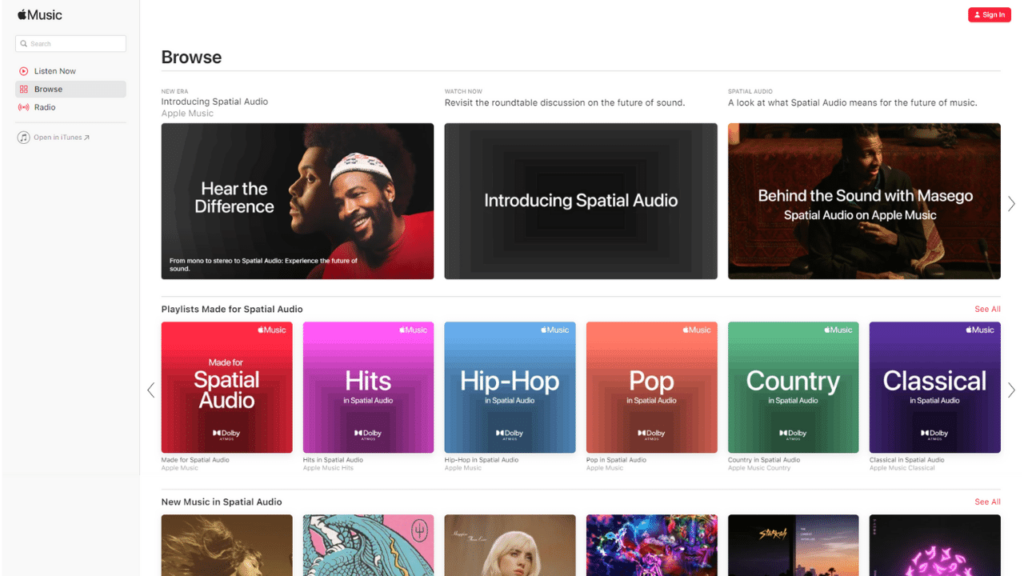Image resolution: width=1024 pixels, height=576 pixels.
Task: Open the Hip-Hop in Spatial Audio playlist
Action: (x=510, y=387)
